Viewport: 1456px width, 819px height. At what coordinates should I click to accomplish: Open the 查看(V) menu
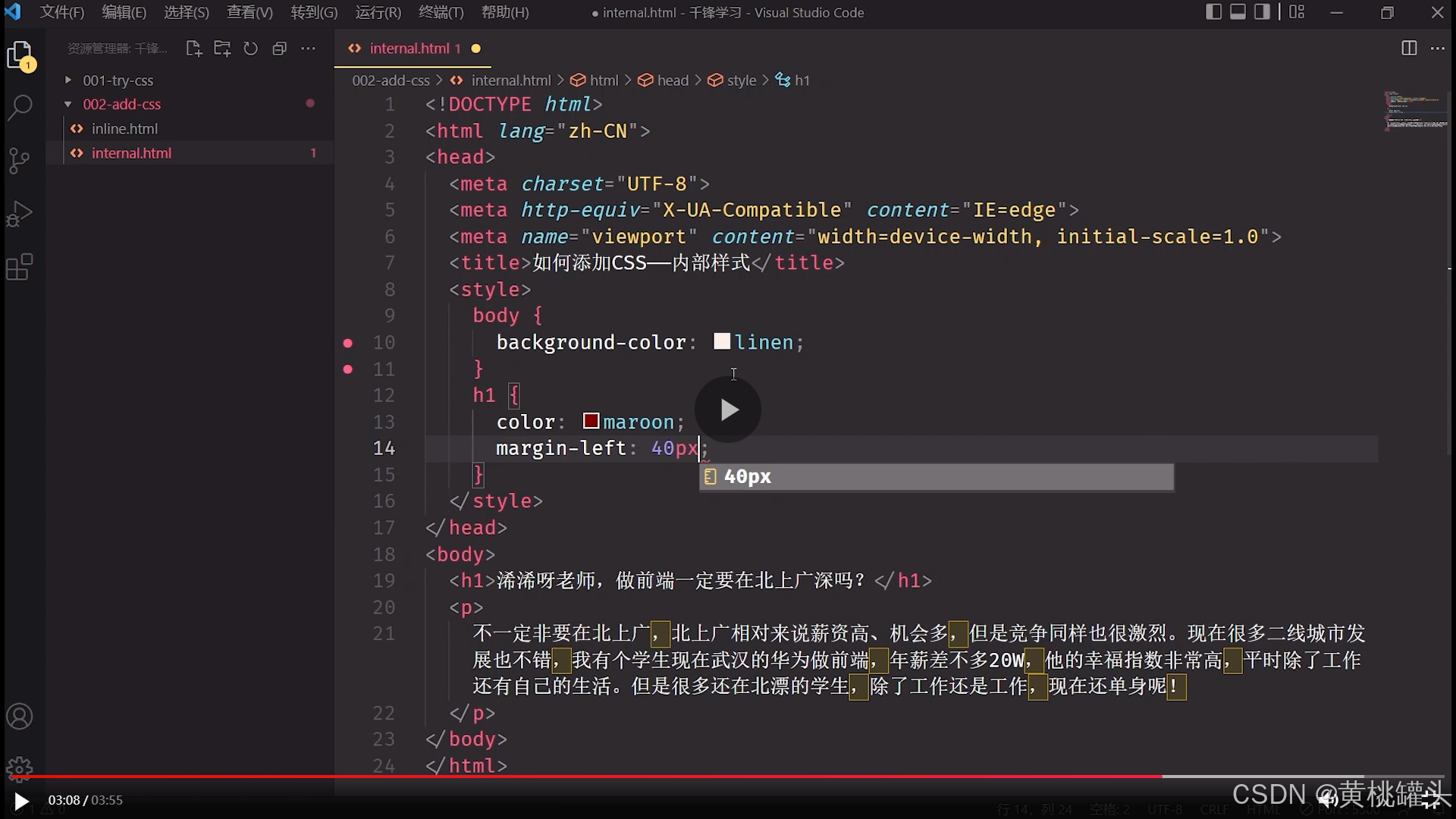point(249,12)
